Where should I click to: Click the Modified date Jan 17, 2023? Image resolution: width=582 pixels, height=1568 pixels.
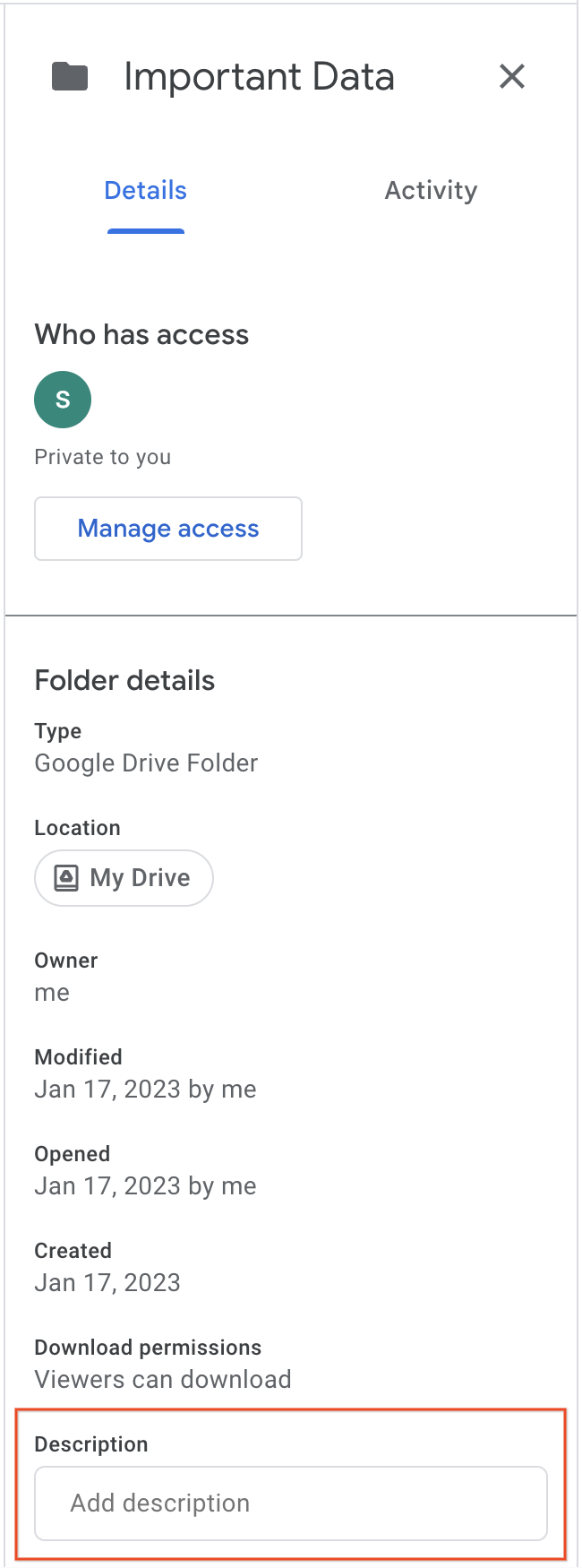point(145,1089)
